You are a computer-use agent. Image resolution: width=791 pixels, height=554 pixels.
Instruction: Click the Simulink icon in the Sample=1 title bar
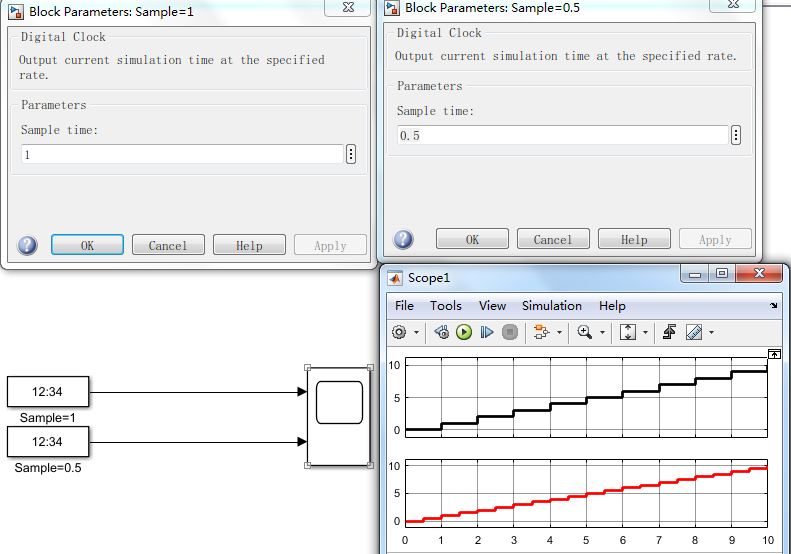pyautogui.click(x=16, y=12)
